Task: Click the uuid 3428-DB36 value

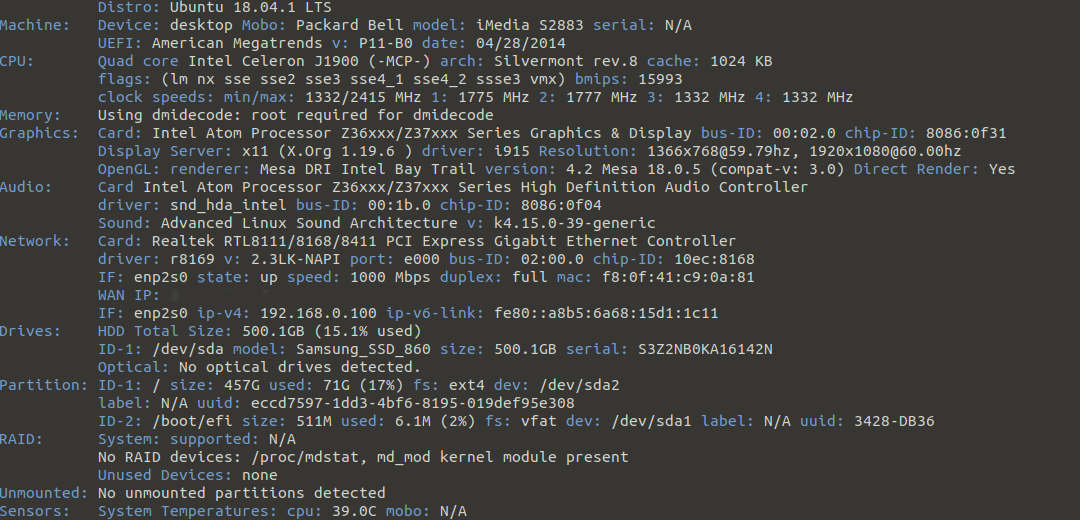Action: click(894, 421)
